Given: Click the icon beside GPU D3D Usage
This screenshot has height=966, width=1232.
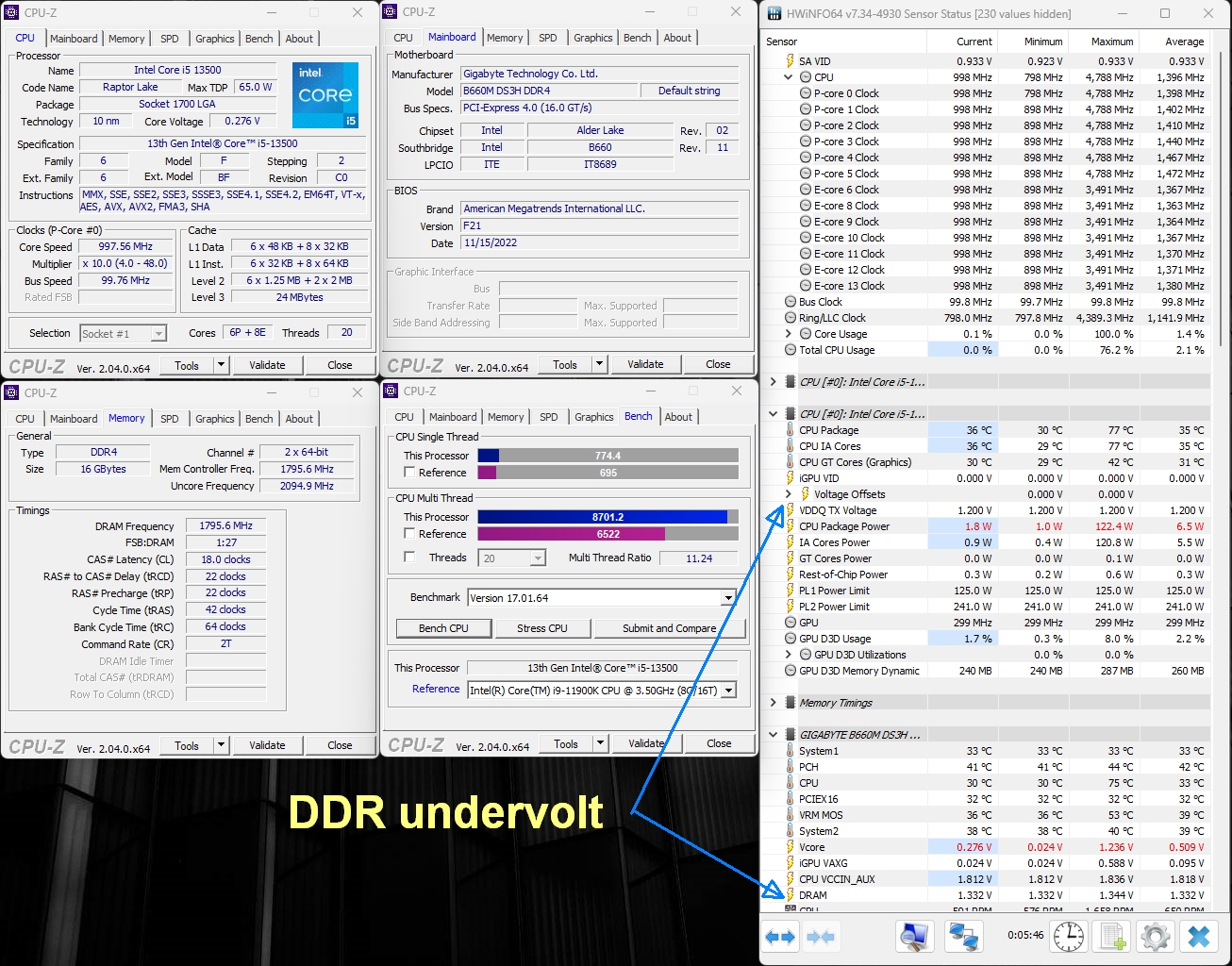Looking at the screenshot, I should [x=791, y=639].
